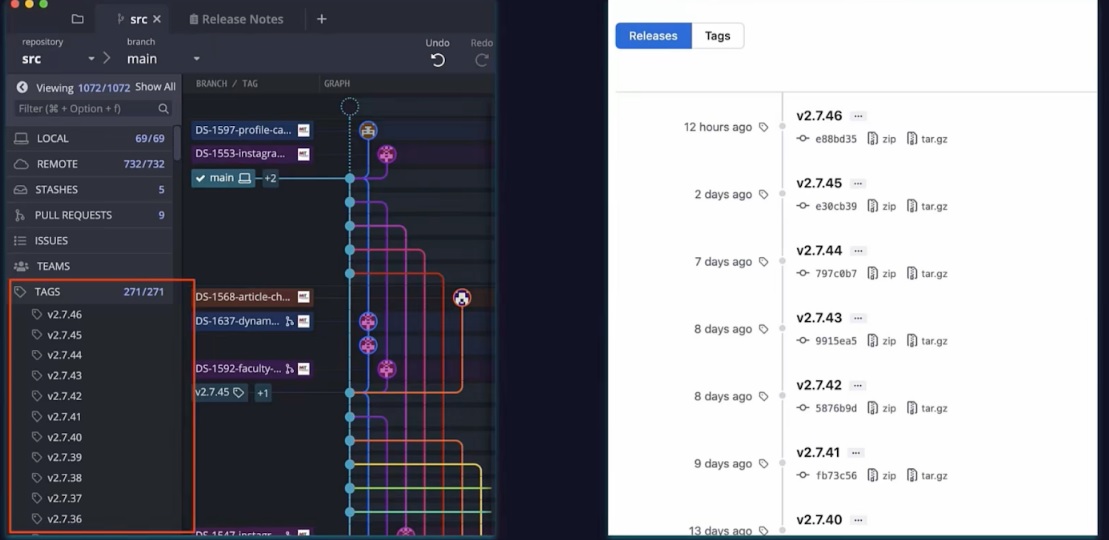1109x540 pixels.
Task: Click the lone avatar commit node on the orange line
Action: 462,298
